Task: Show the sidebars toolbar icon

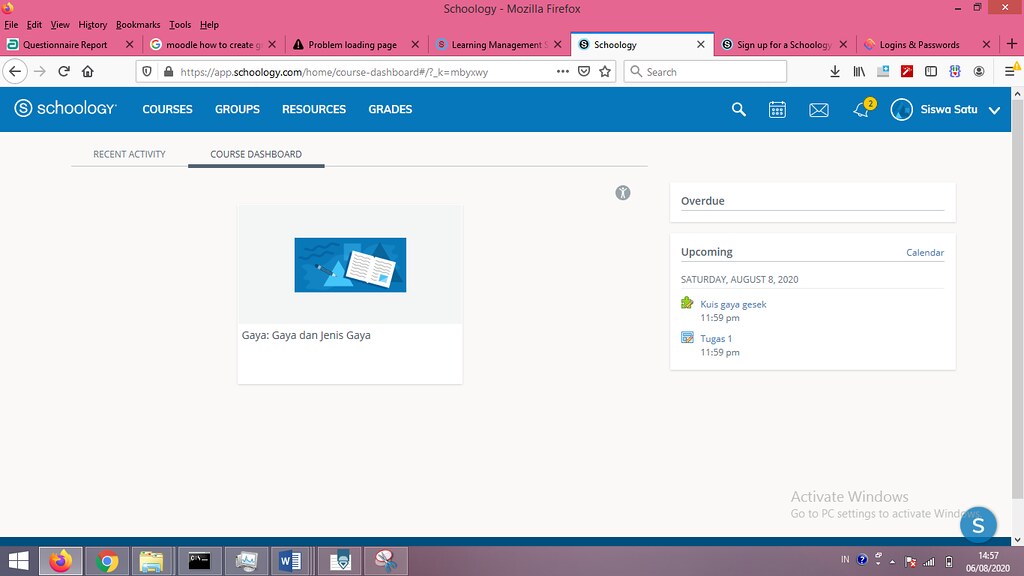Action: (x=931, y=72)
